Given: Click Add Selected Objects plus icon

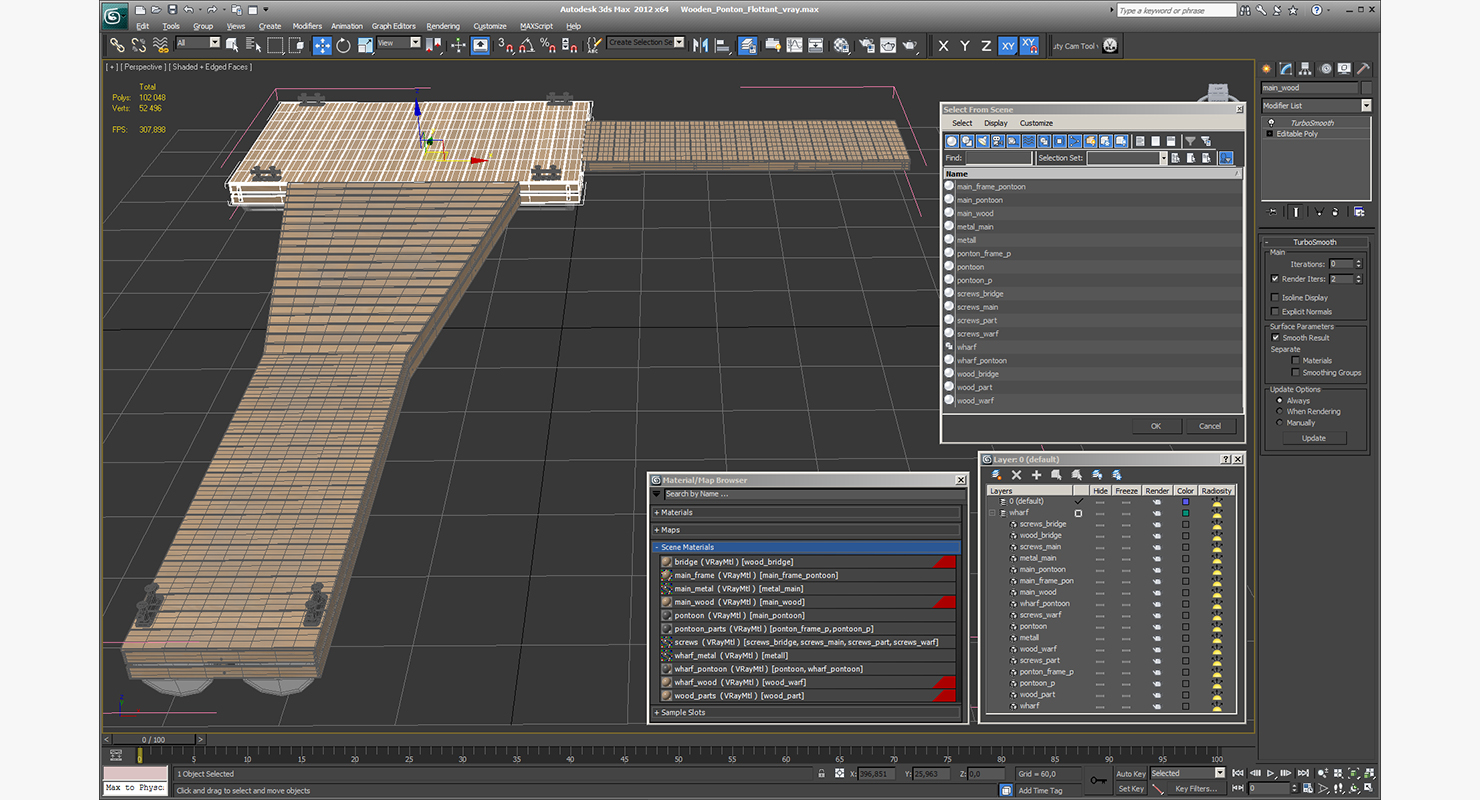Looking at the screenshot, I should pyautogui.click(x=1036, y=475).
